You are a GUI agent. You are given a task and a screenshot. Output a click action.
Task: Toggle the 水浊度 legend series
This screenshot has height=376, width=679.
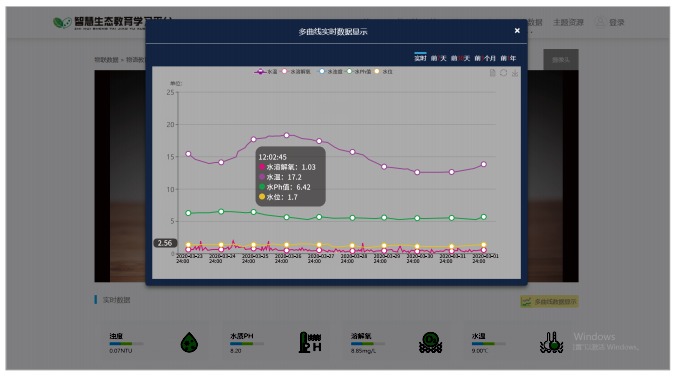click(330, 71)
